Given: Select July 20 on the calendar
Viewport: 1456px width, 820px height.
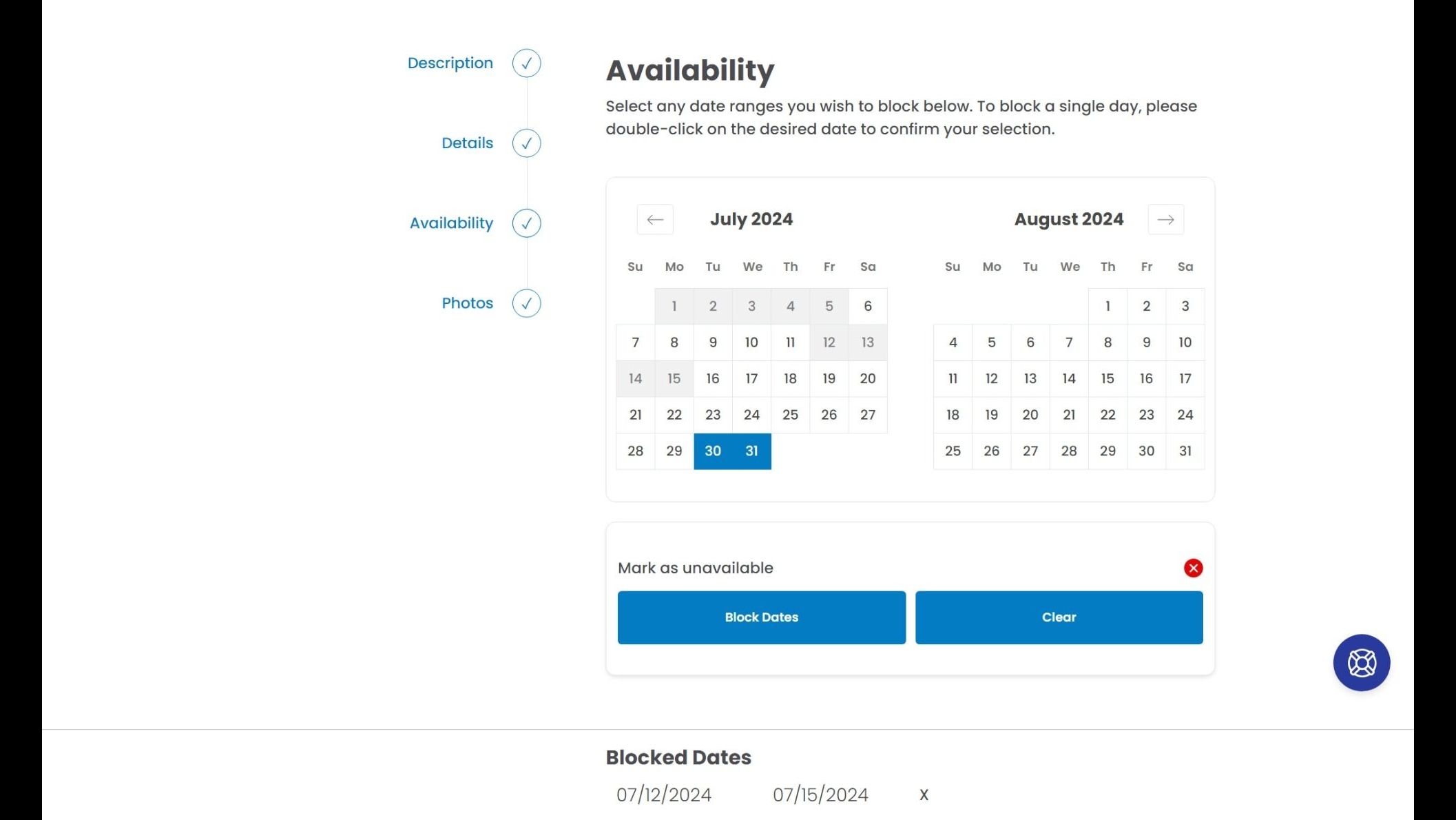Looking at the screenshot, I should point(867,378).
